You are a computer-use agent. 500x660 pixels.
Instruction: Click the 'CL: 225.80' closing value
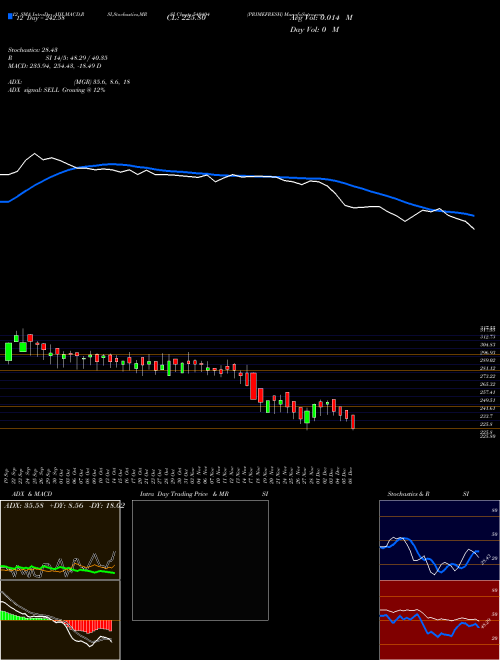[186, 18]
